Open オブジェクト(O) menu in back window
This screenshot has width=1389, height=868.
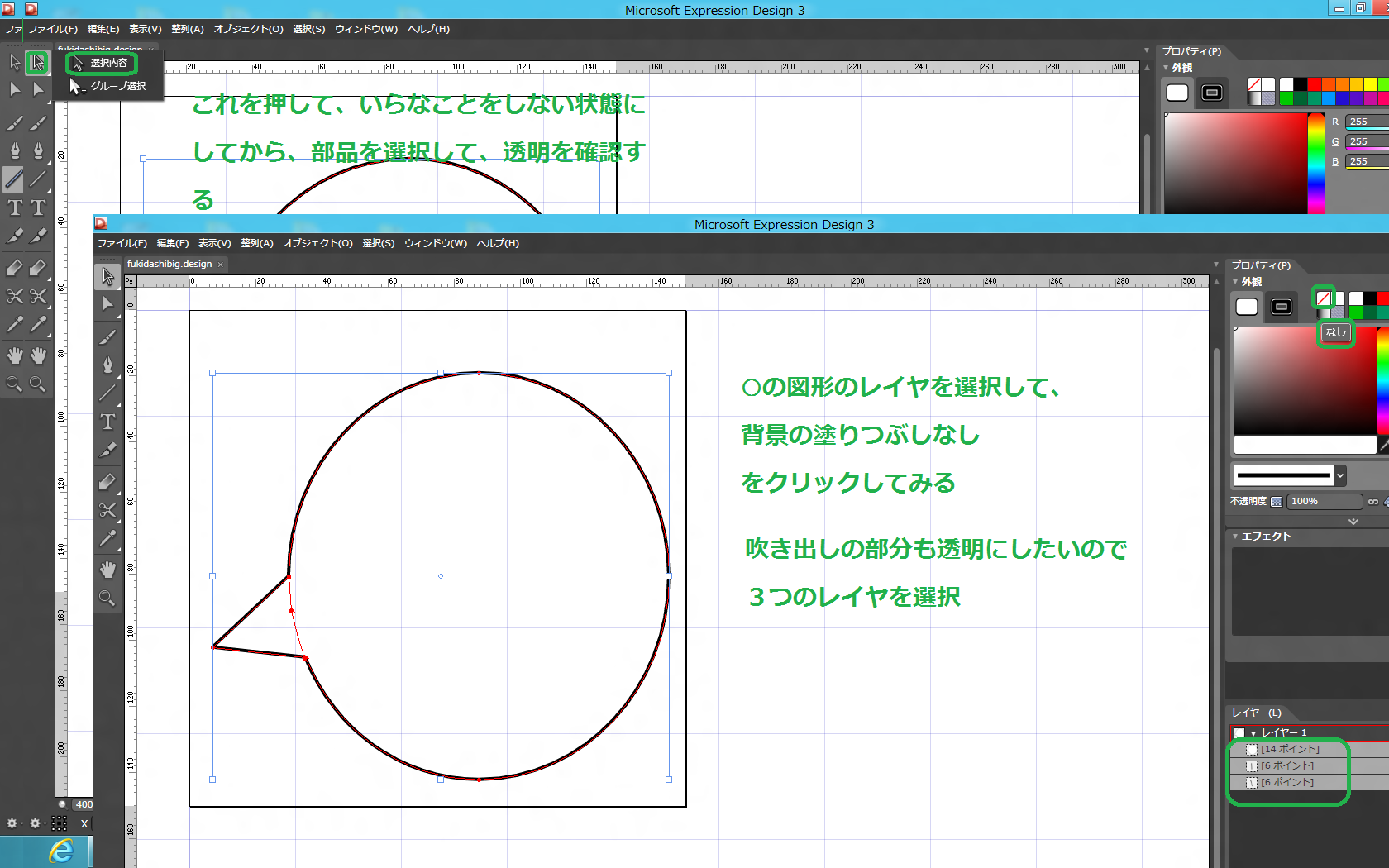click(249, 29)
